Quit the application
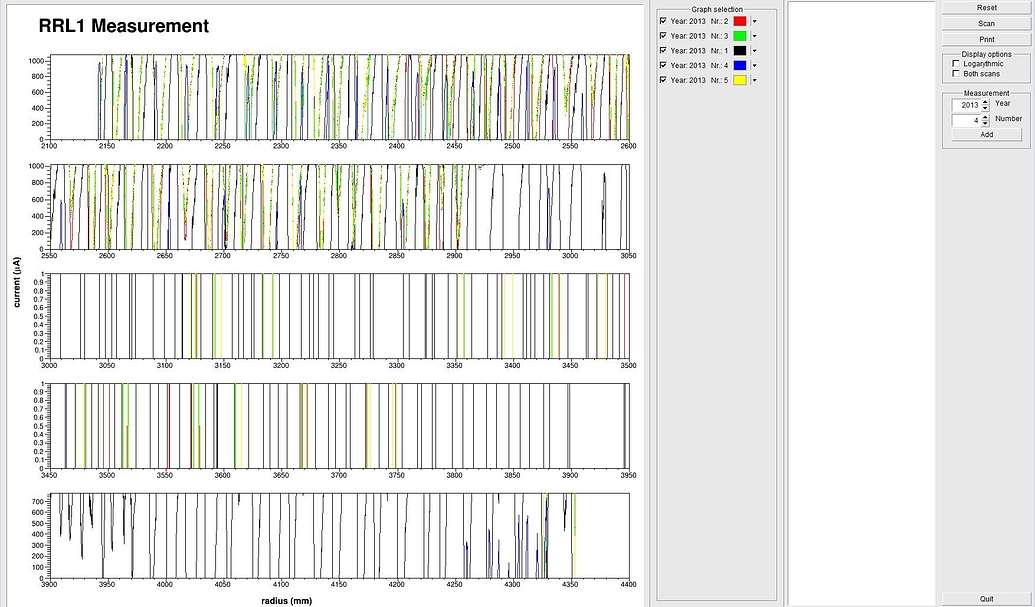This screenshot has width=1035, height=607. pyautogui.click(x=987, y=599)
